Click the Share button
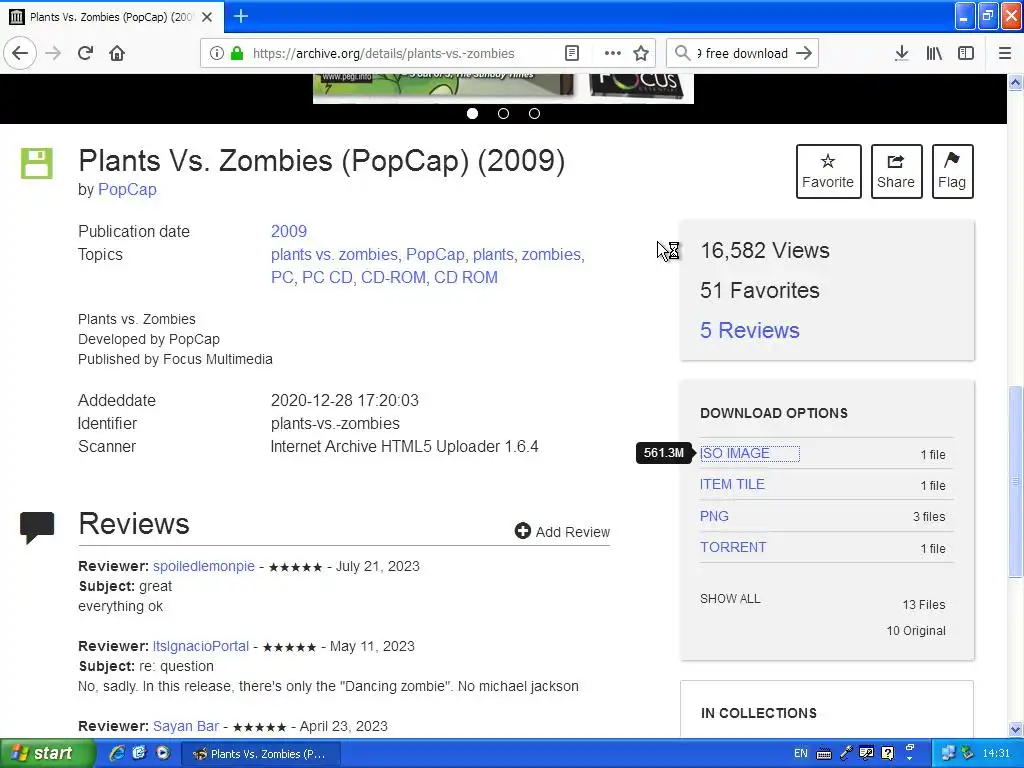 896,171
